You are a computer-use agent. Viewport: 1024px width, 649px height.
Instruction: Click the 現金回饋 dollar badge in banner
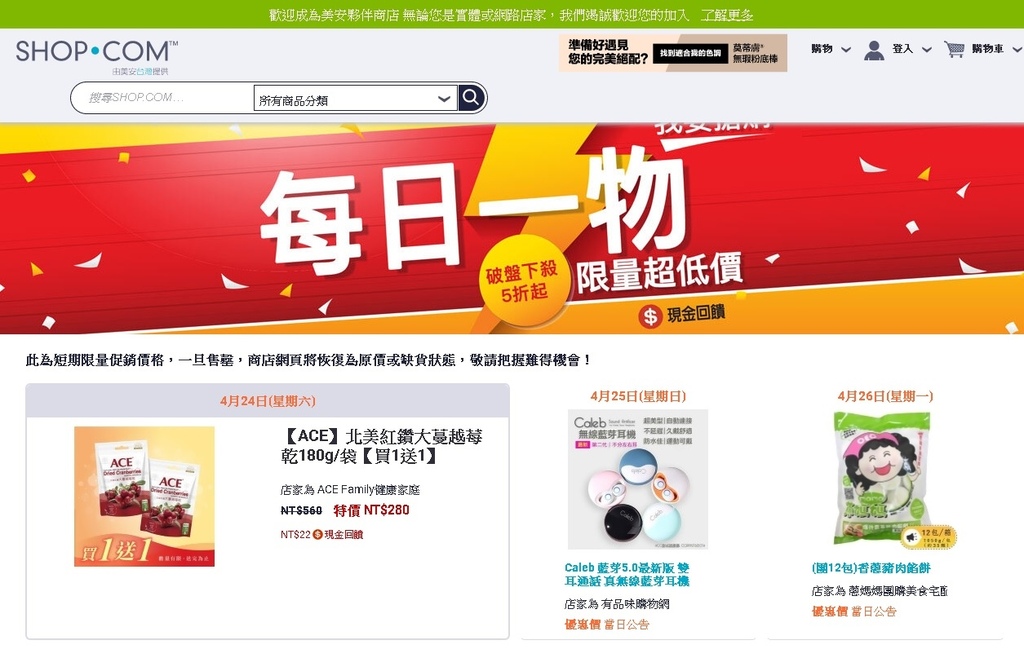(650, 316)
